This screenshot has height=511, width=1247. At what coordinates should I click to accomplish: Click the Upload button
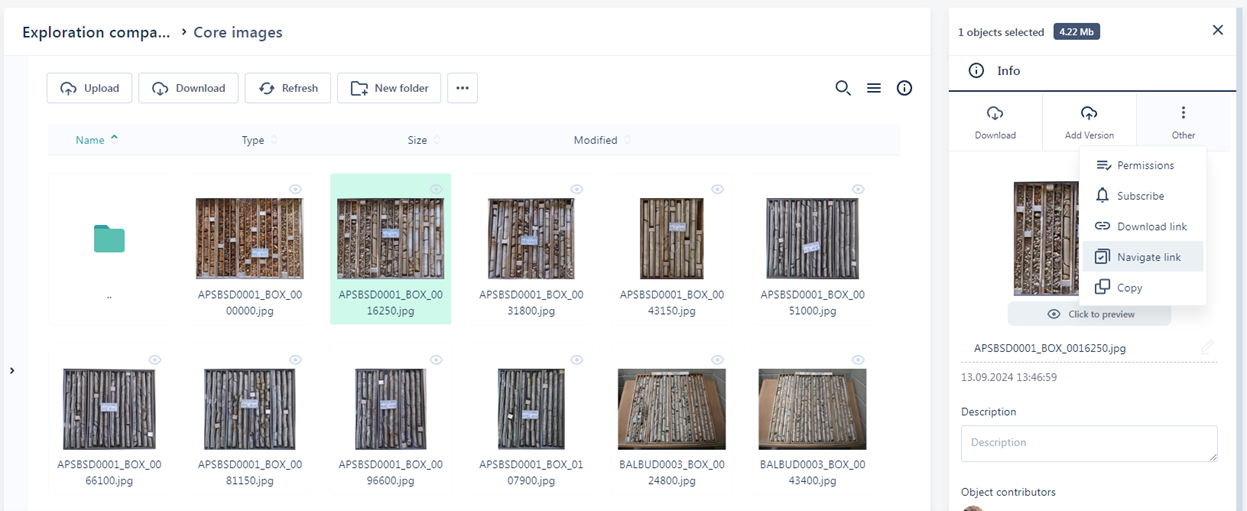click(90, 88)
